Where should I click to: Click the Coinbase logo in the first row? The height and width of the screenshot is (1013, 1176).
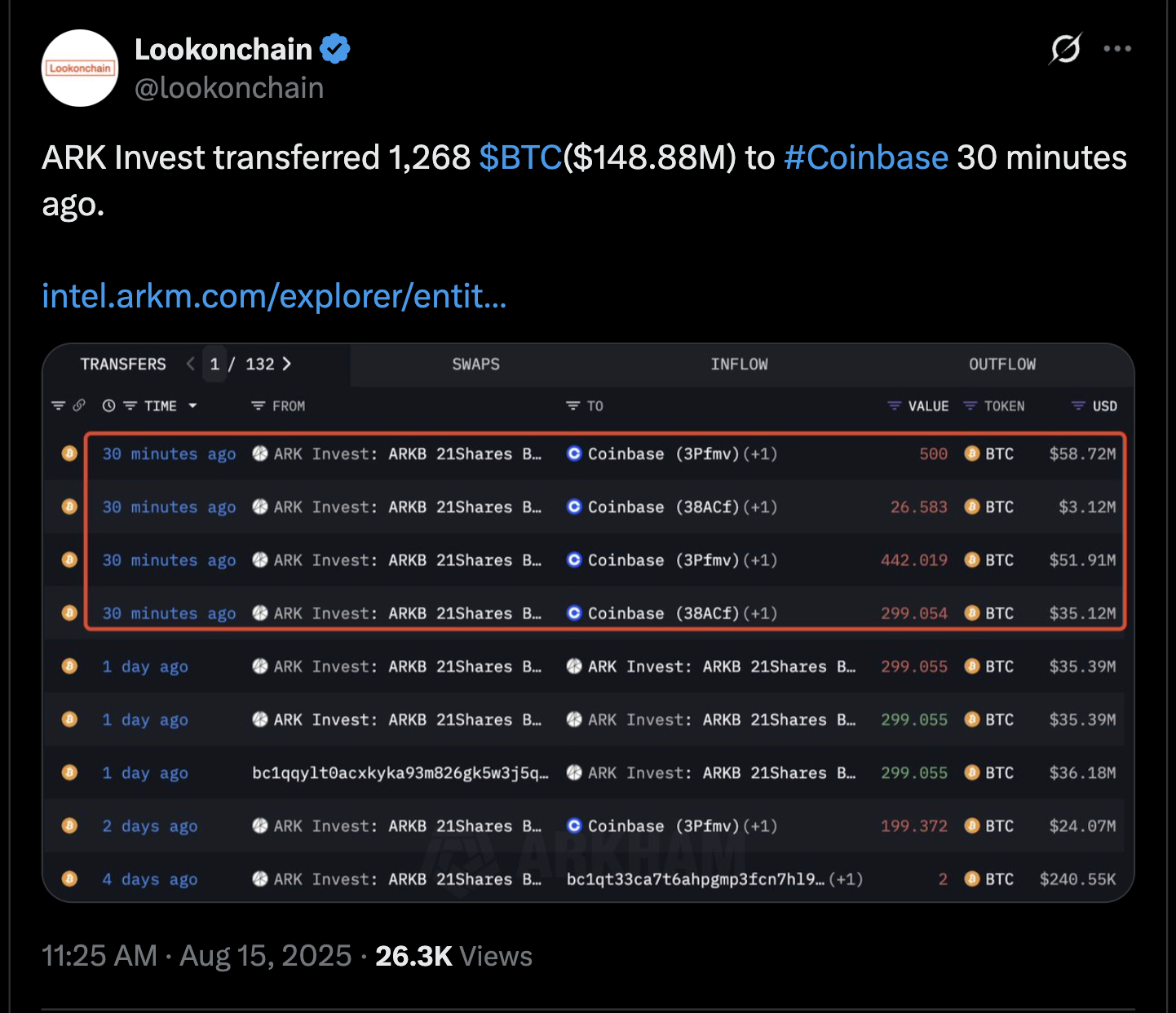click(x=574, y=453)
